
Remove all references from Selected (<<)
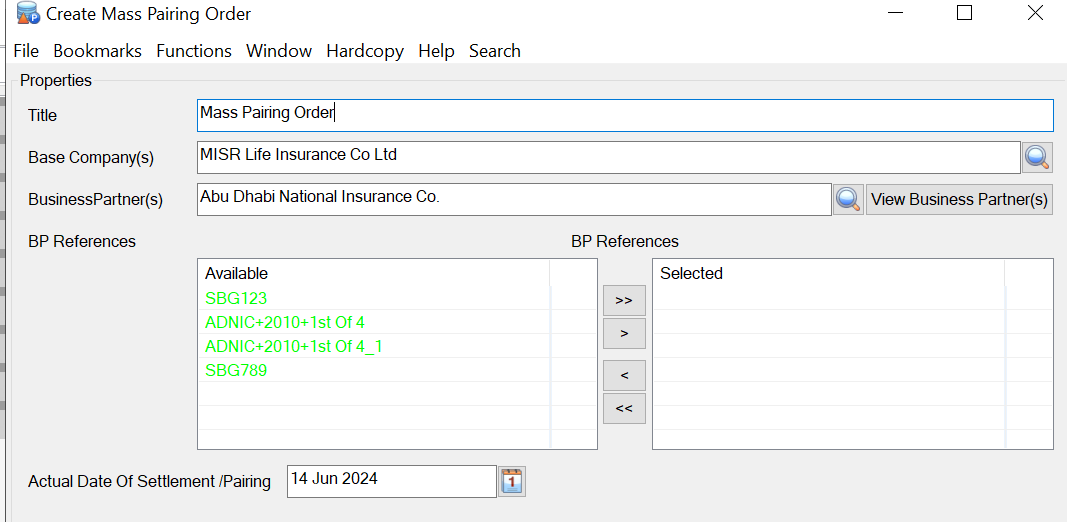click(624, 408)
